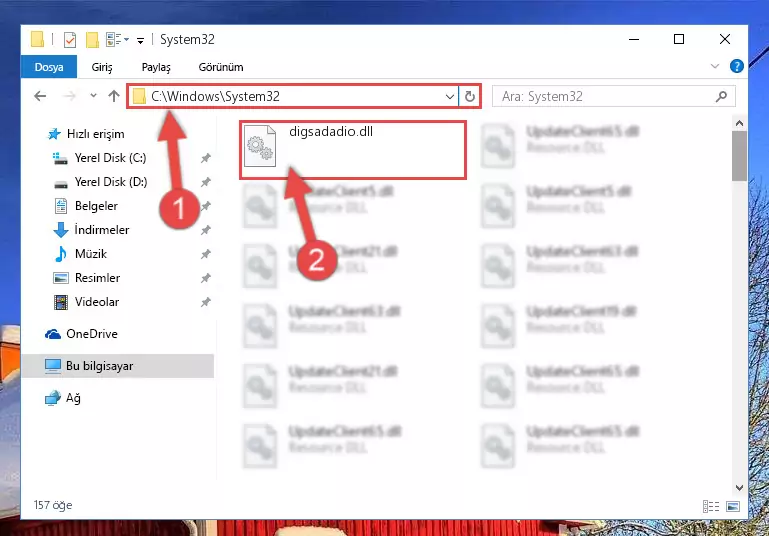Click the search magnifier icon
The image size is (769, 536).
[721, 97]
